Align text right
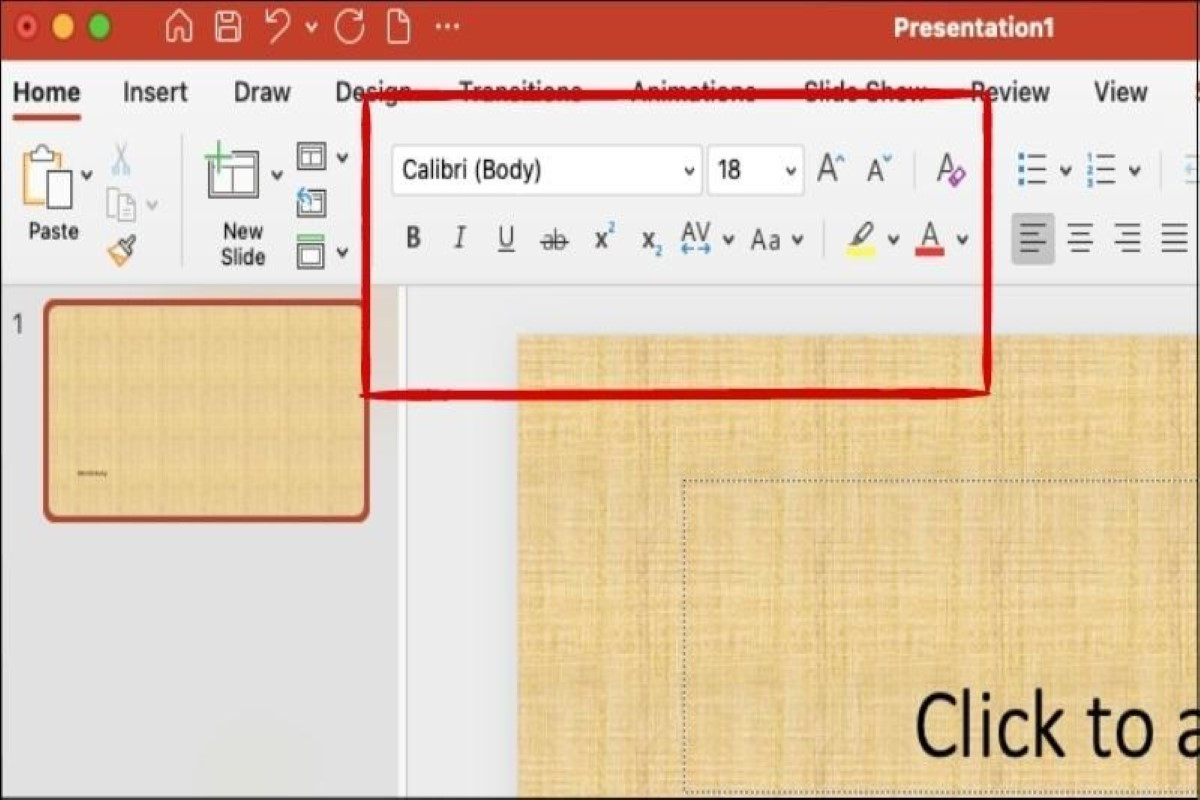 pos(1127,239)
